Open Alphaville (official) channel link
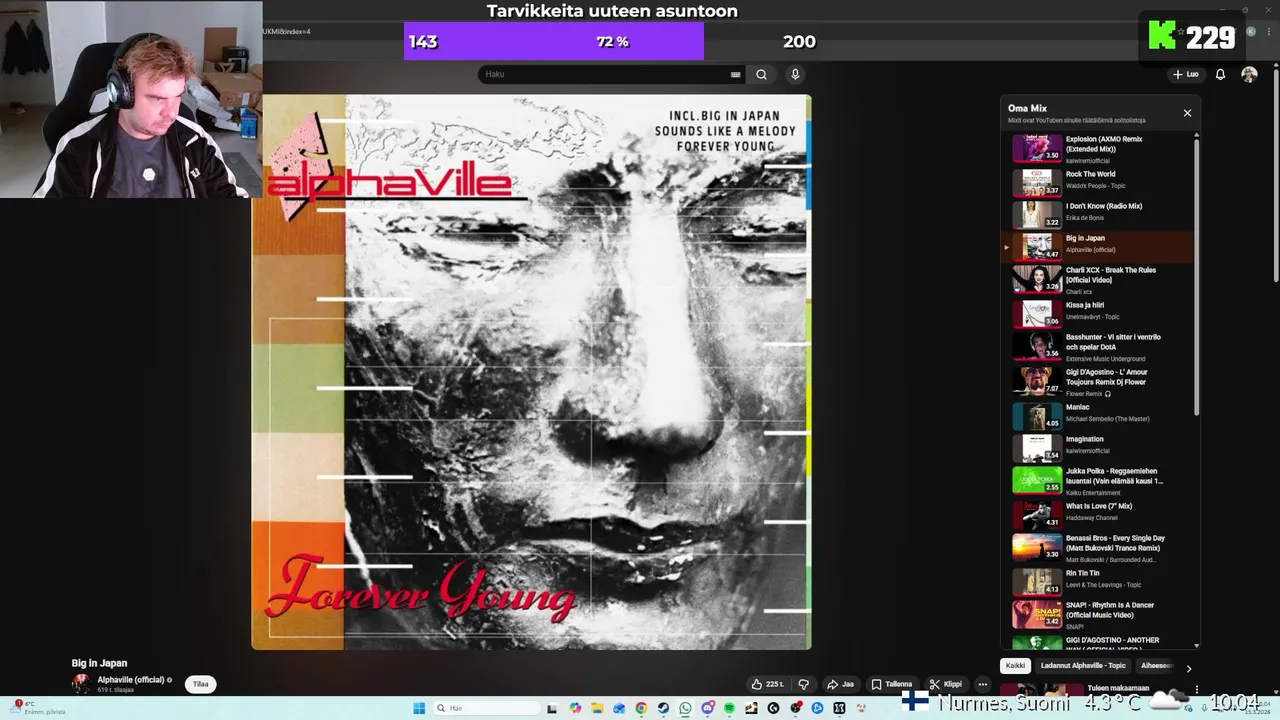 (x=130, y=680)
